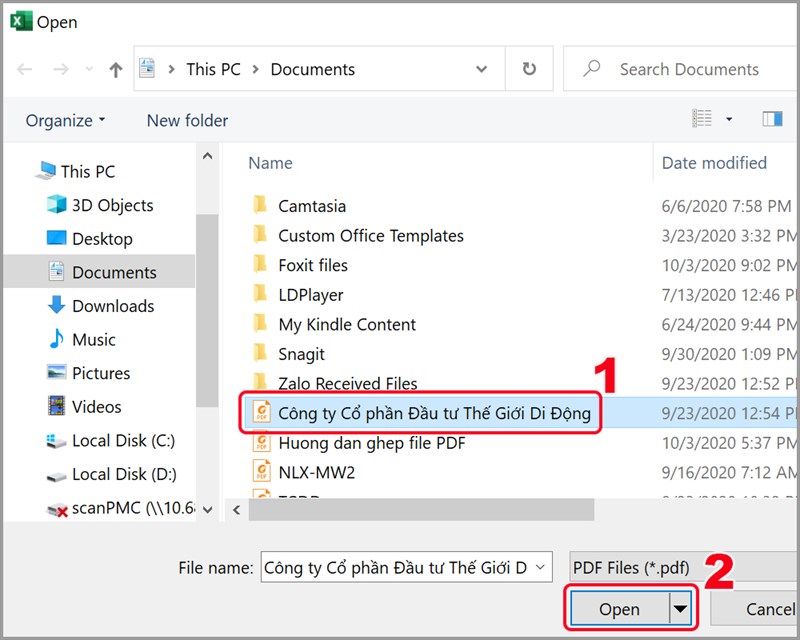The height and width of the screenshot is (640, 800).
Task: Expand the address bar history dropdown
Action: point(481,69)
